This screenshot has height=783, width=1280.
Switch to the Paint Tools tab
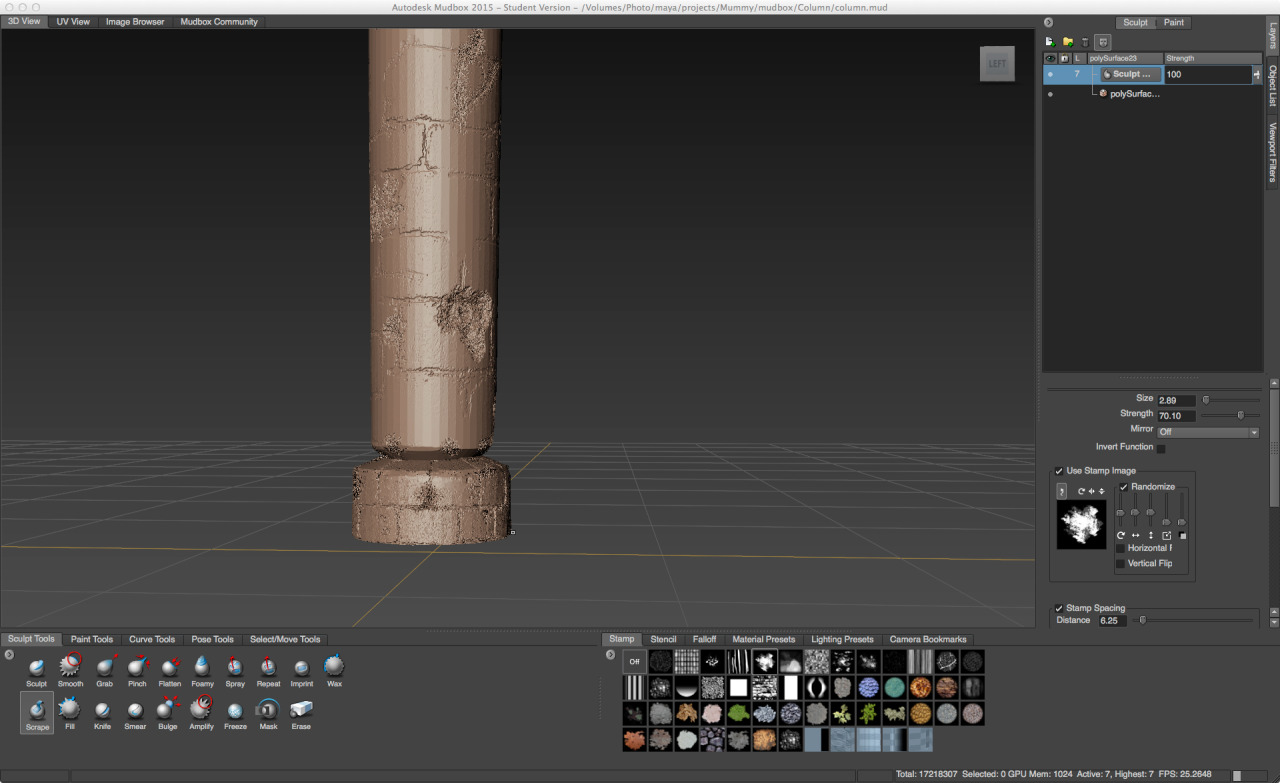click(92, 639)
